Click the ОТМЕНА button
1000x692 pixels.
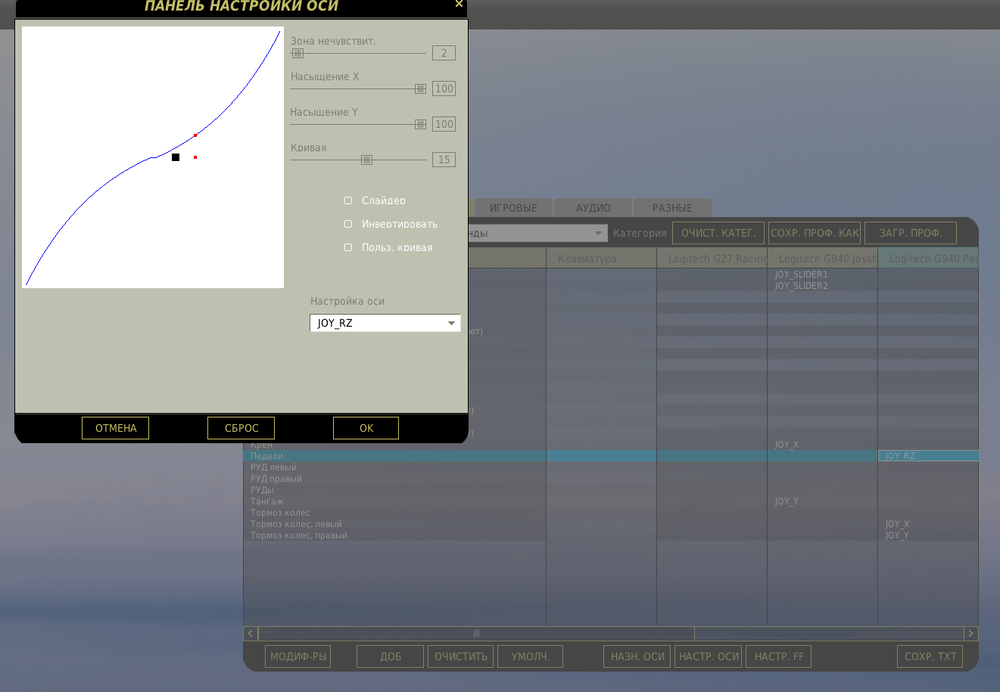click(115, 428)
